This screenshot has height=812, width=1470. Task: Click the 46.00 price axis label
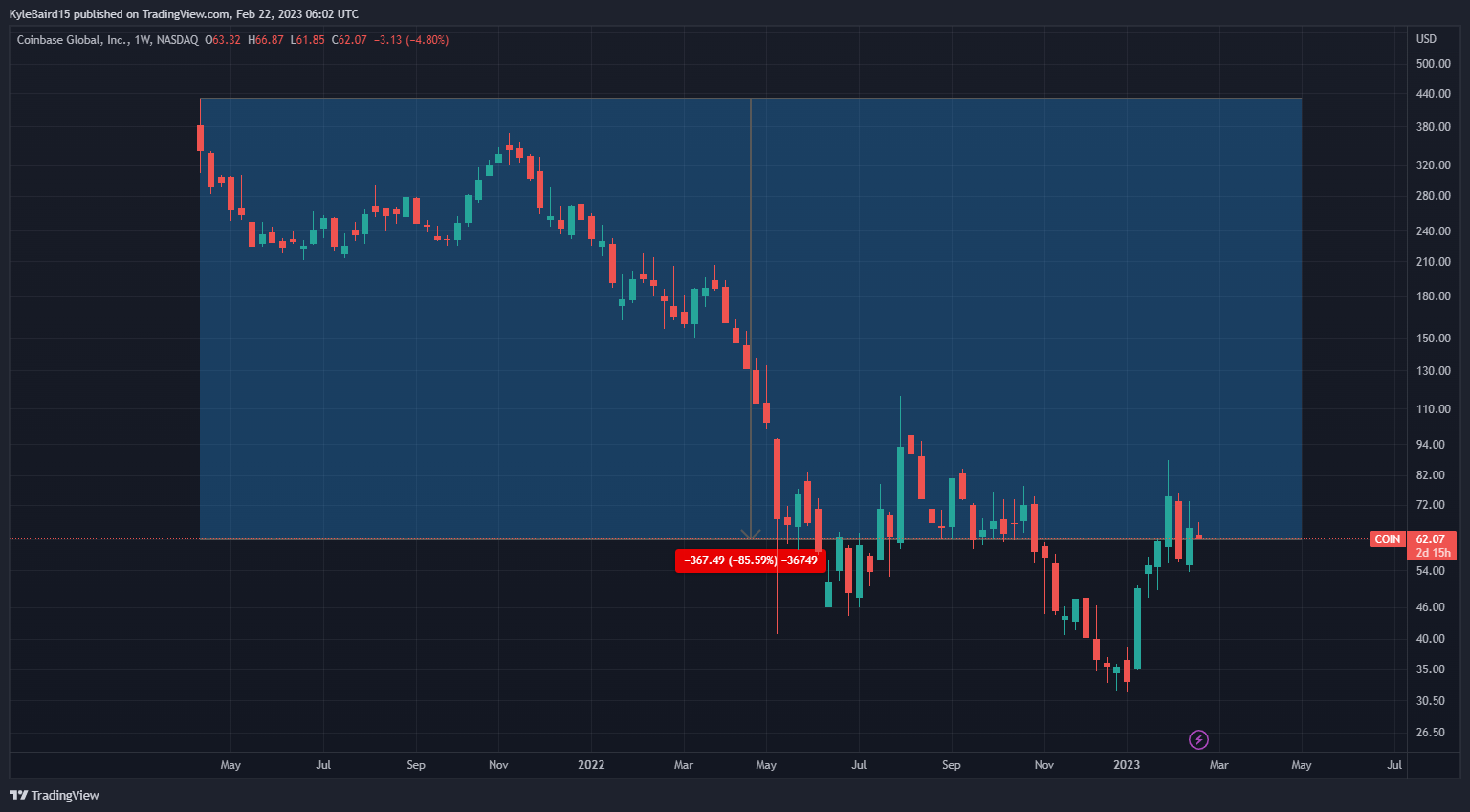(1431, 607)
